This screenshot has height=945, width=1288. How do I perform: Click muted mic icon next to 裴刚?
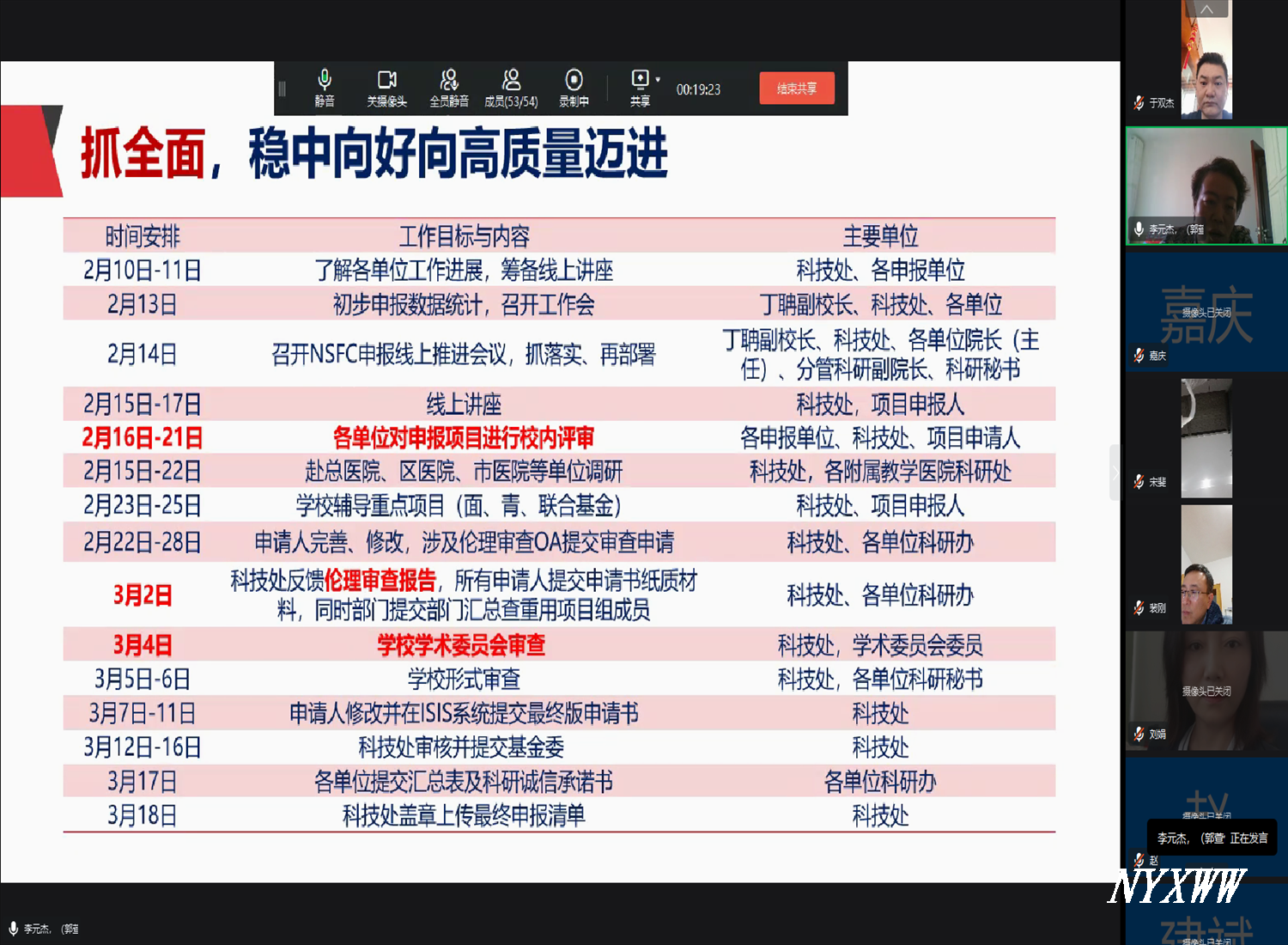coord(1139,607)
